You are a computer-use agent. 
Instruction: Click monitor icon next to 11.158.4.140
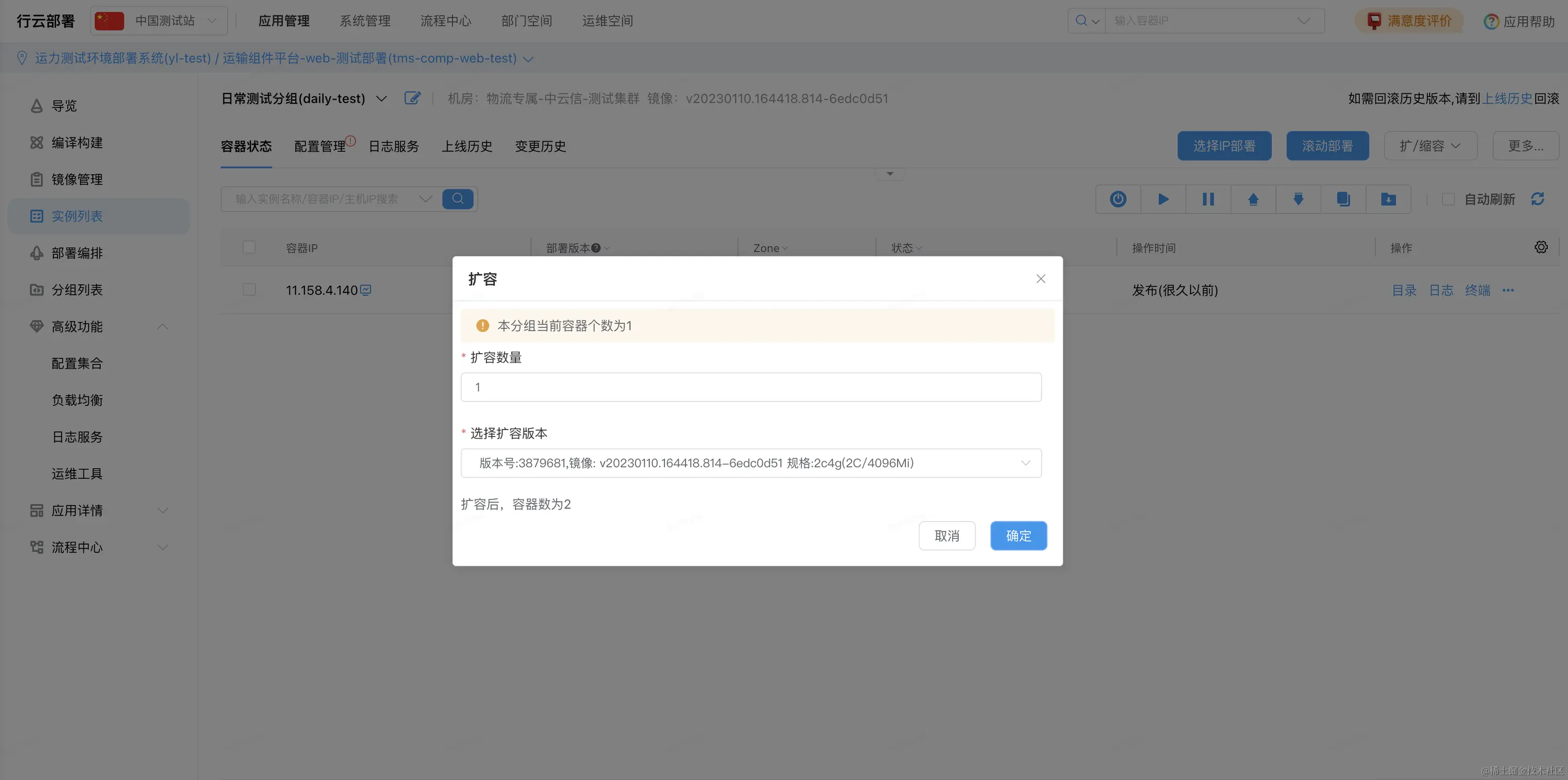point(365,290)
